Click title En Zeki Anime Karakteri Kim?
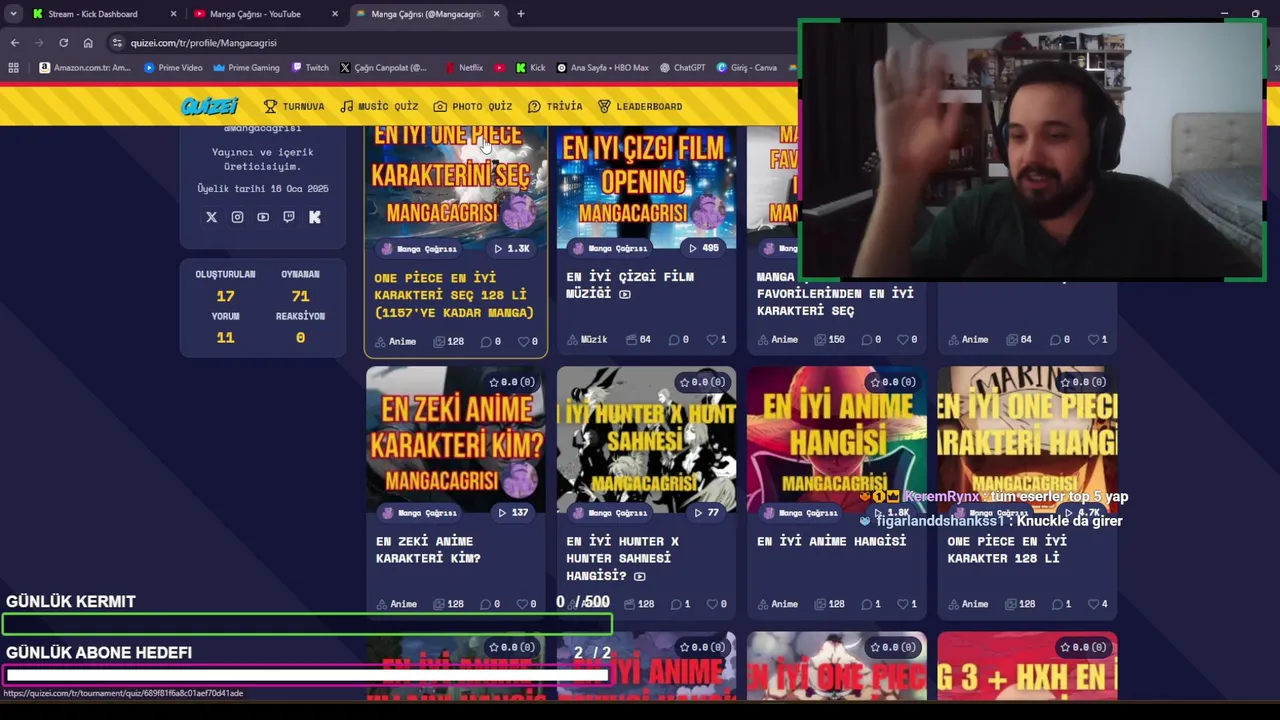Viewport: 1280px width, 720px height. pyautogui.click(x=428, y=550)
